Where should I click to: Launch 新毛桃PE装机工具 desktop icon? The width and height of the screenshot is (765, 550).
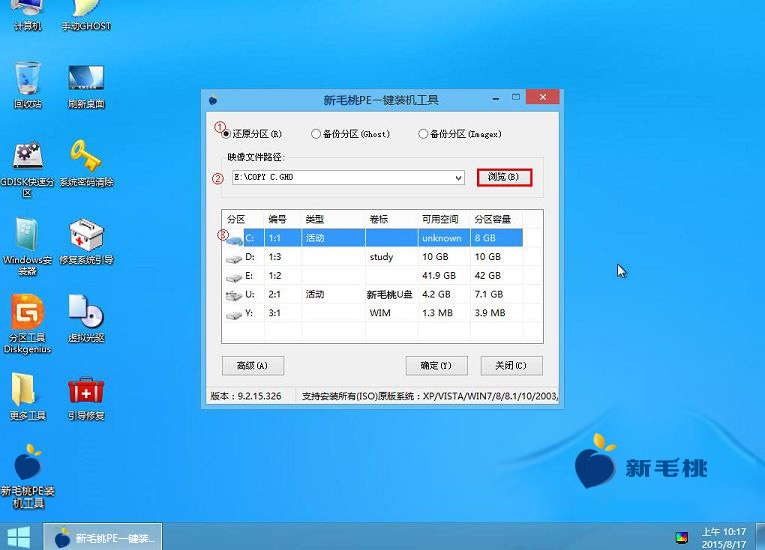[x=27, y=476]
